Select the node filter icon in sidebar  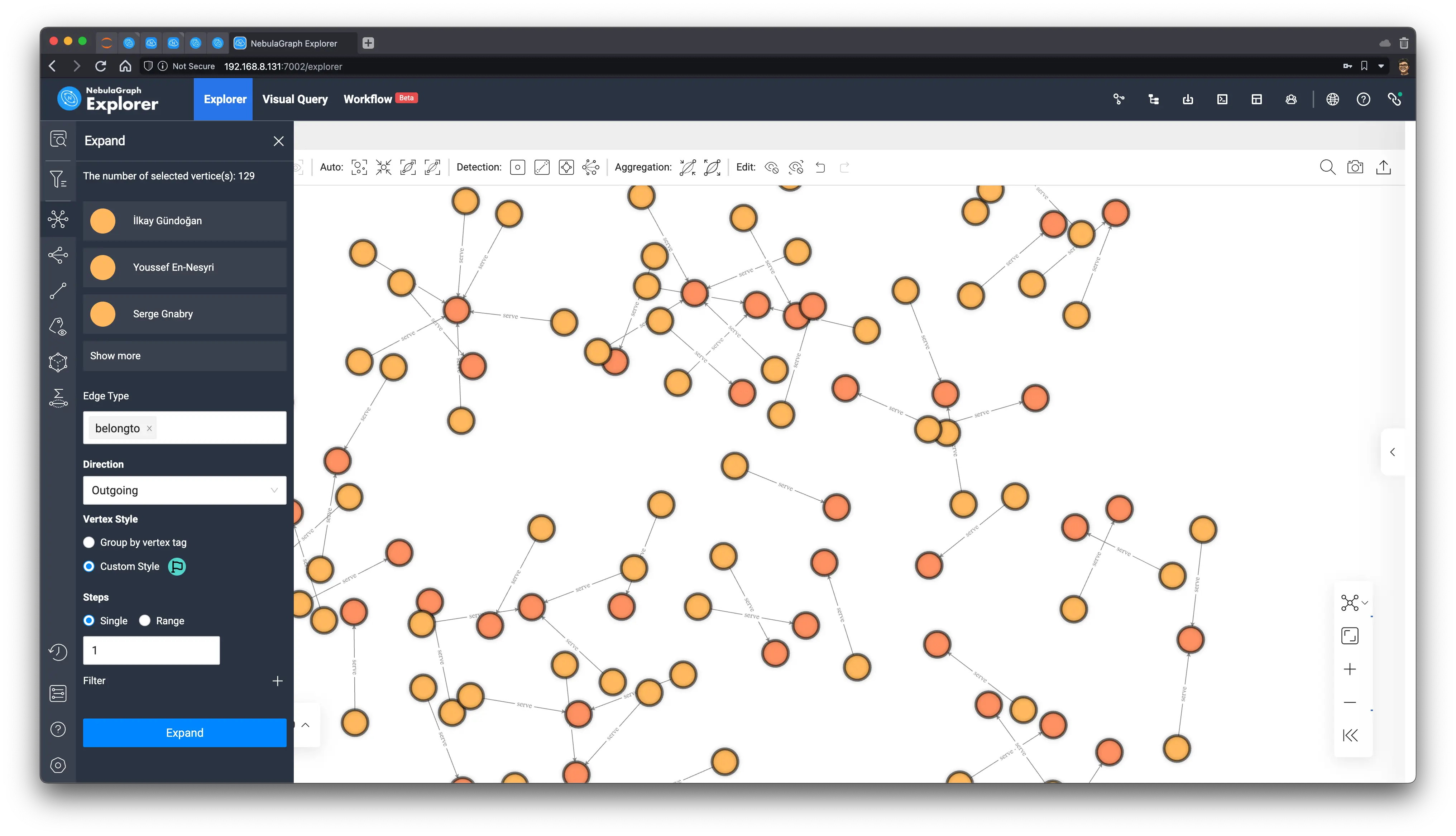coord(57,178)
